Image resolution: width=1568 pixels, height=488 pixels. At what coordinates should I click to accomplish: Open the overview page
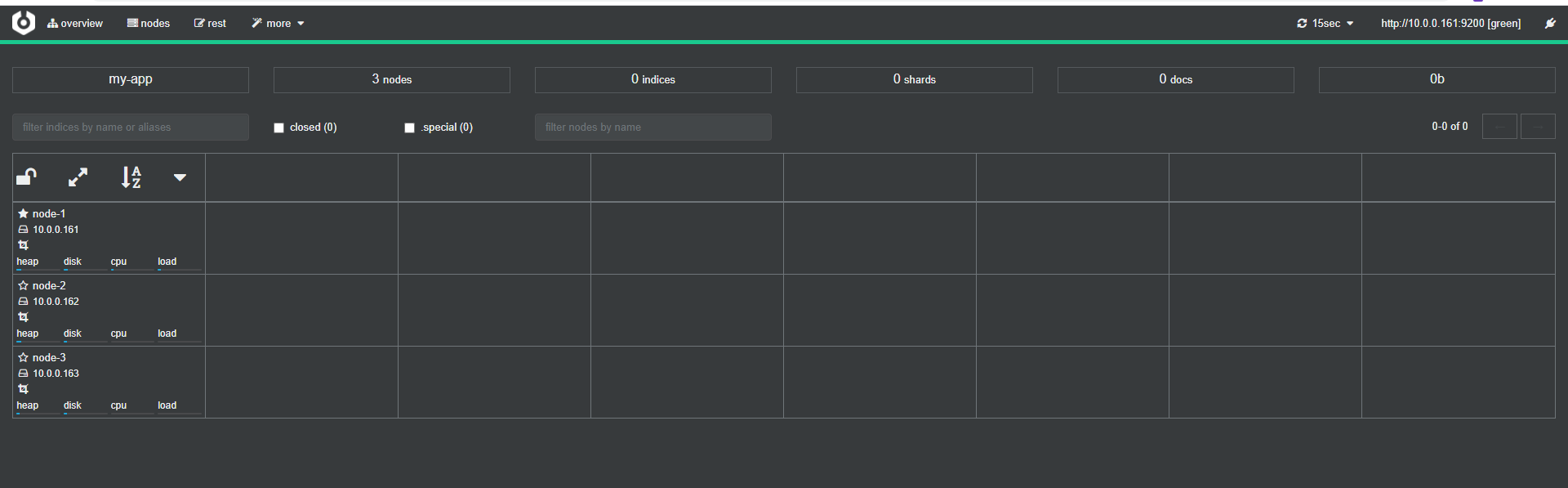click(x=75, y=23)
